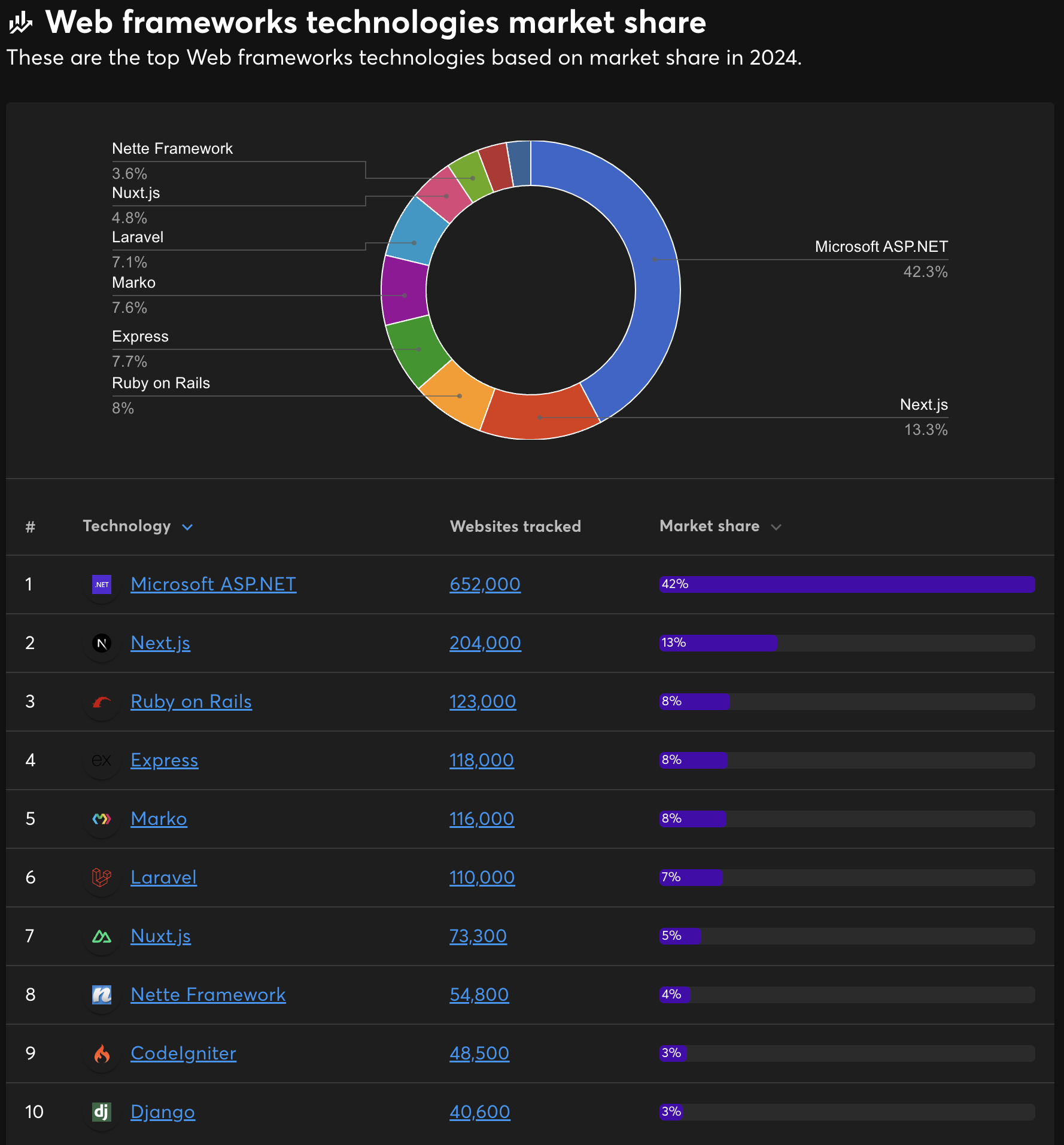
Task: Click the Microsoft ASP.NET chart label
Action: pyautogui.click(x=881, y=246)
